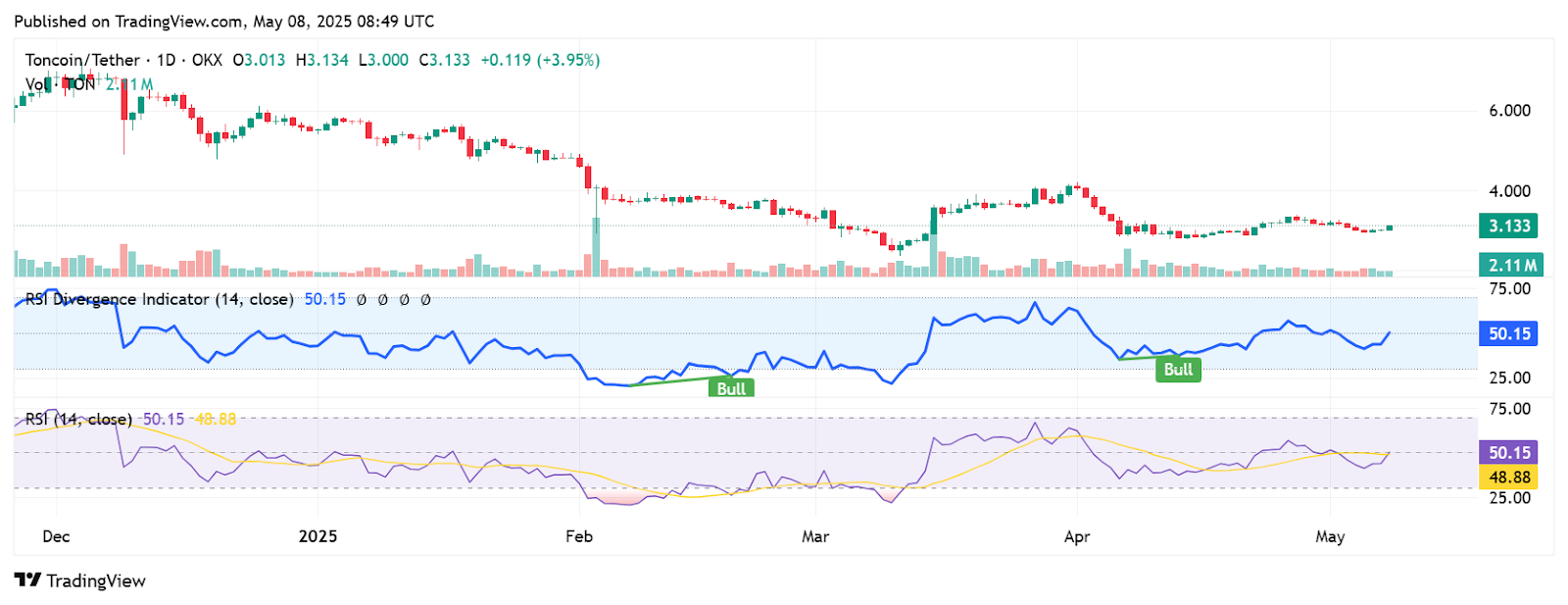This screenshot has height=605, width=1568.
Task: Click the Feb label on time axis
Action: 579,536
